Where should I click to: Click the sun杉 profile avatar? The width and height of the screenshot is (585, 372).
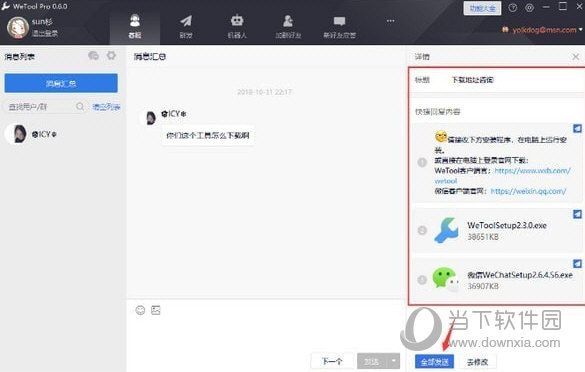tap(18, 28)
